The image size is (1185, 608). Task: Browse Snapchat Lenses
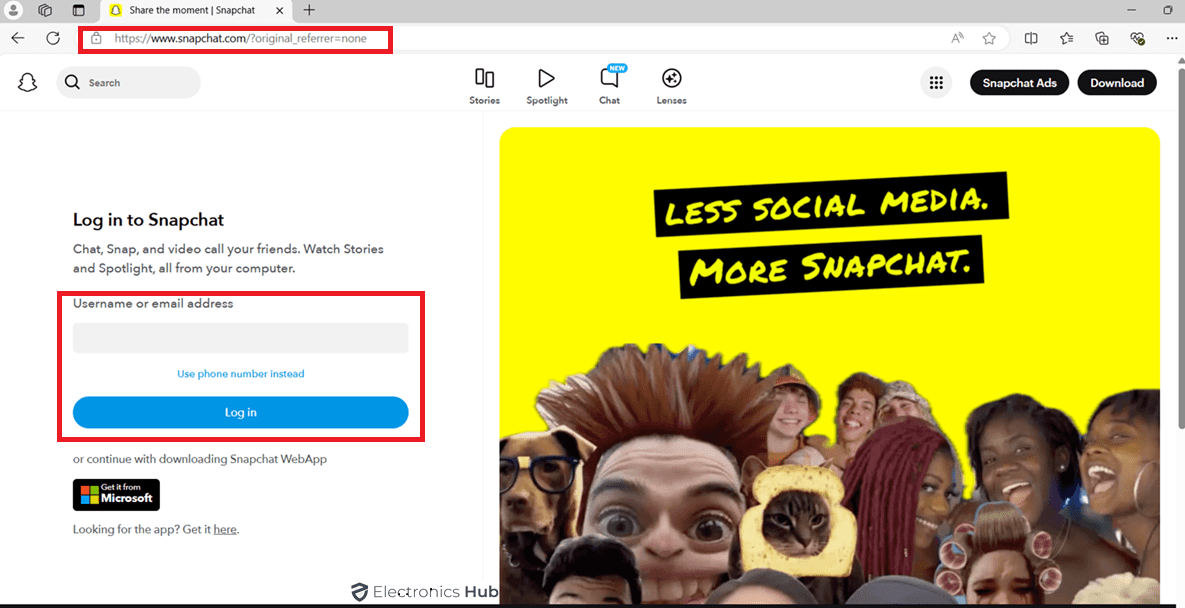(x=671, y=84)
